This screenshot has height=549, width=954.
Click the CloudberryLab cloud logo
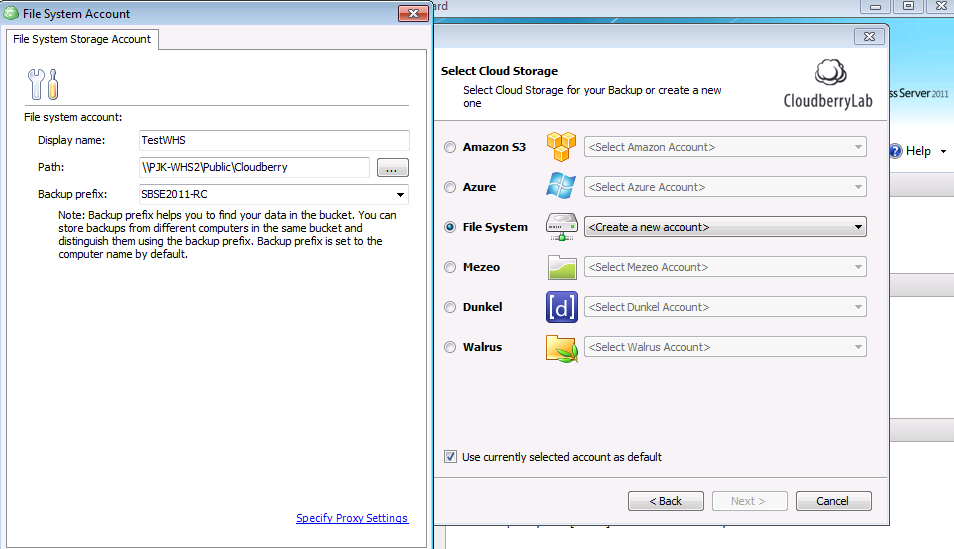tap(830, 72)
